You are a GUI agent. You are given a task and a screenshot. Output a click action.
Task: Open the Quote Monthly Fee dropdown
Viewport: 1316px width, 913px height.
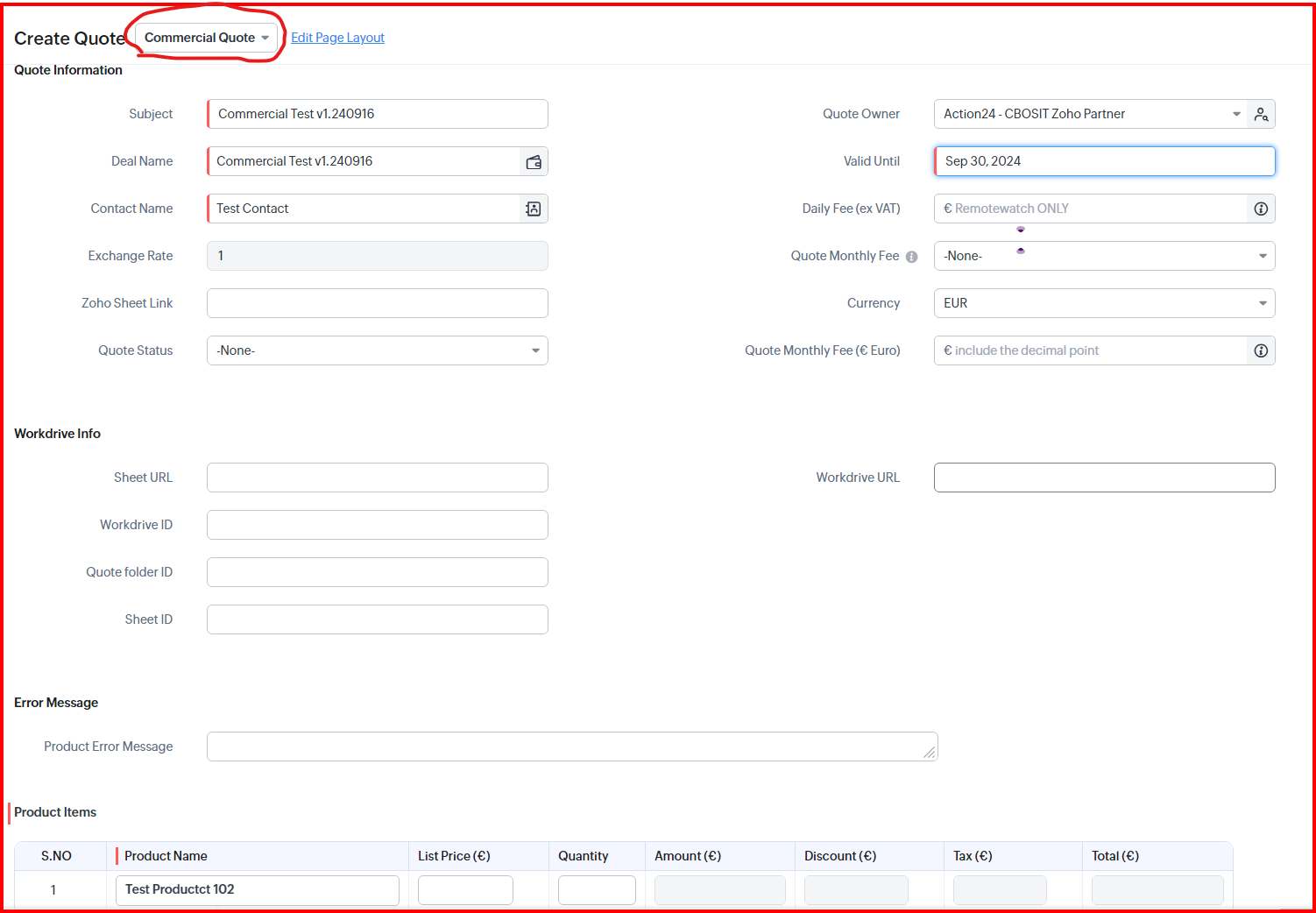[x=1104, y=256]
